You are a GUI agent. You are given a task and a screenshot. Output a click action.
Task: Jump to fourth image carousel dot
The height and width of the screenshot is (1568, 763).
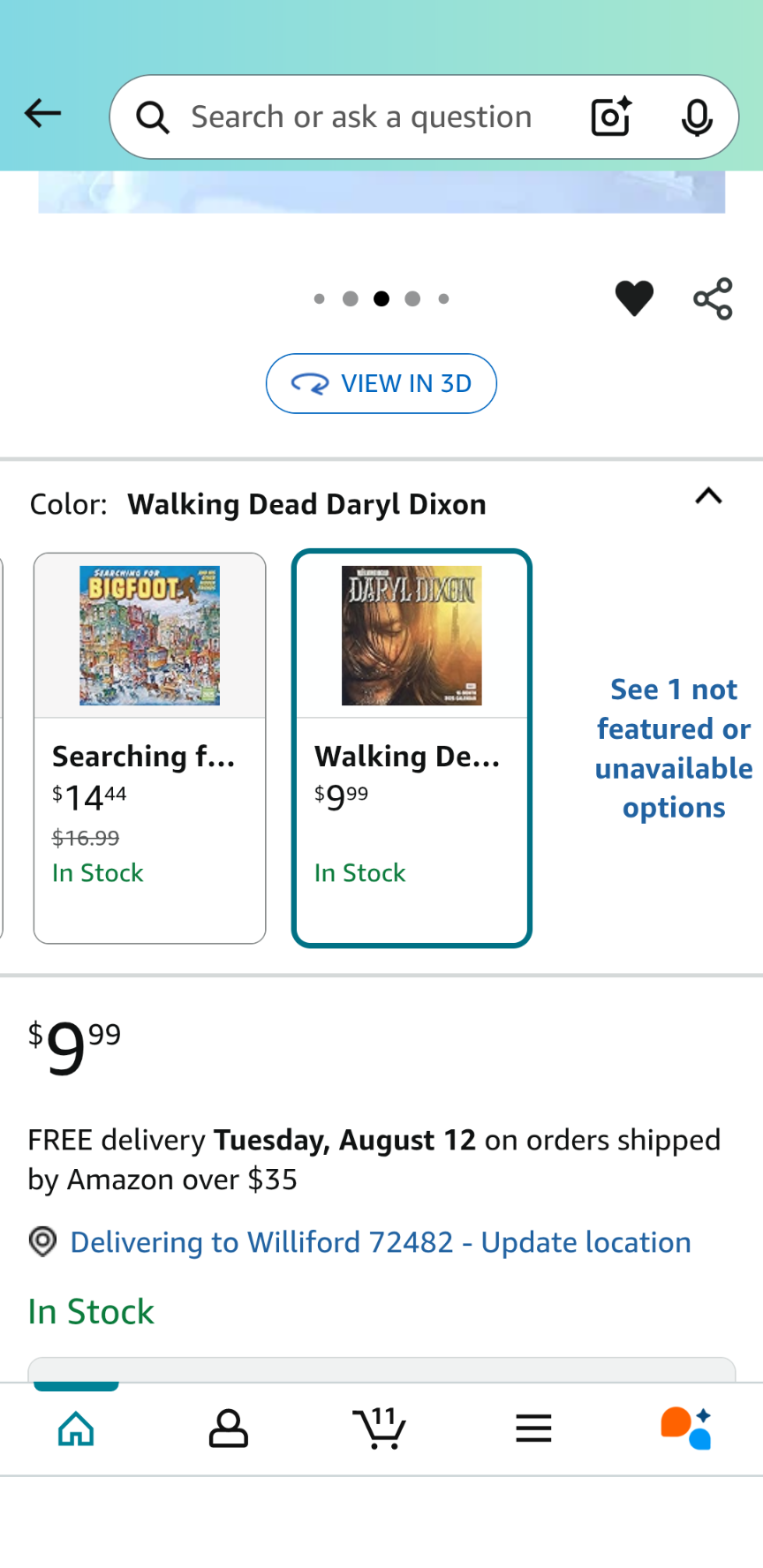point(412,299)
